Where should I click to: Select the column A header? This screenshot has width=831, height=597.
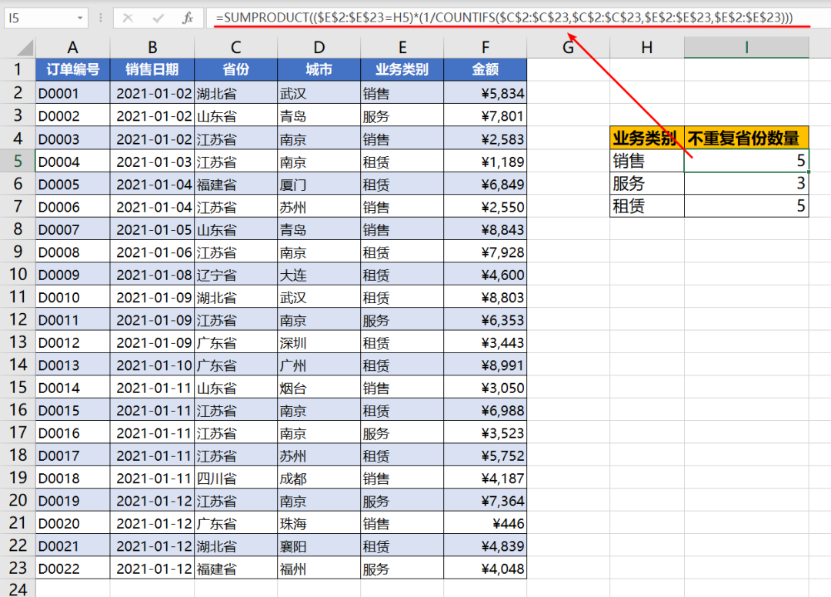pos(73,46)
